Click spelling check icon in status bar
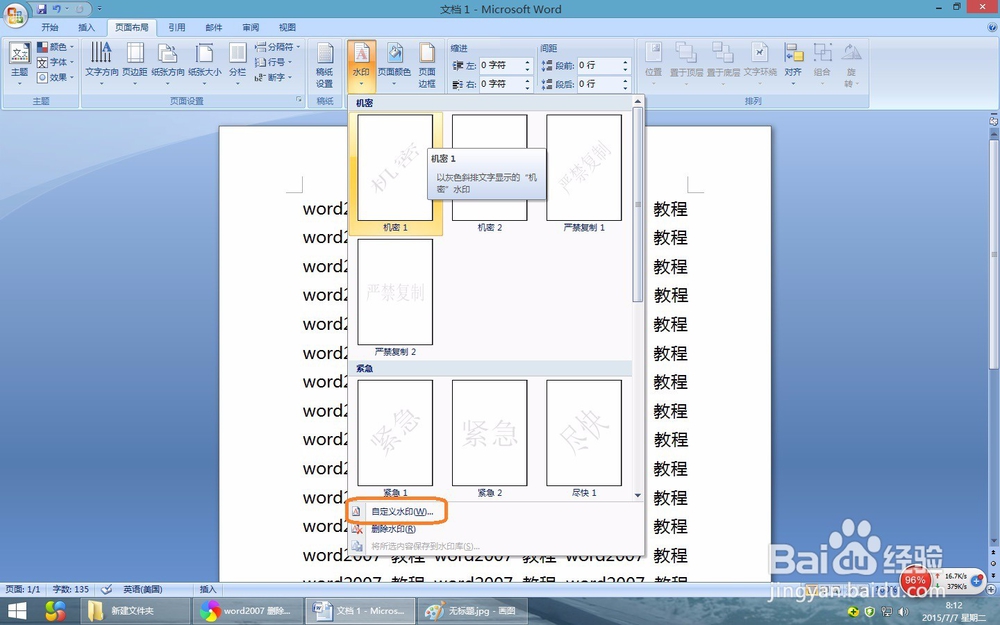This screenshot has width=1000, height=625. pos(107,589)
